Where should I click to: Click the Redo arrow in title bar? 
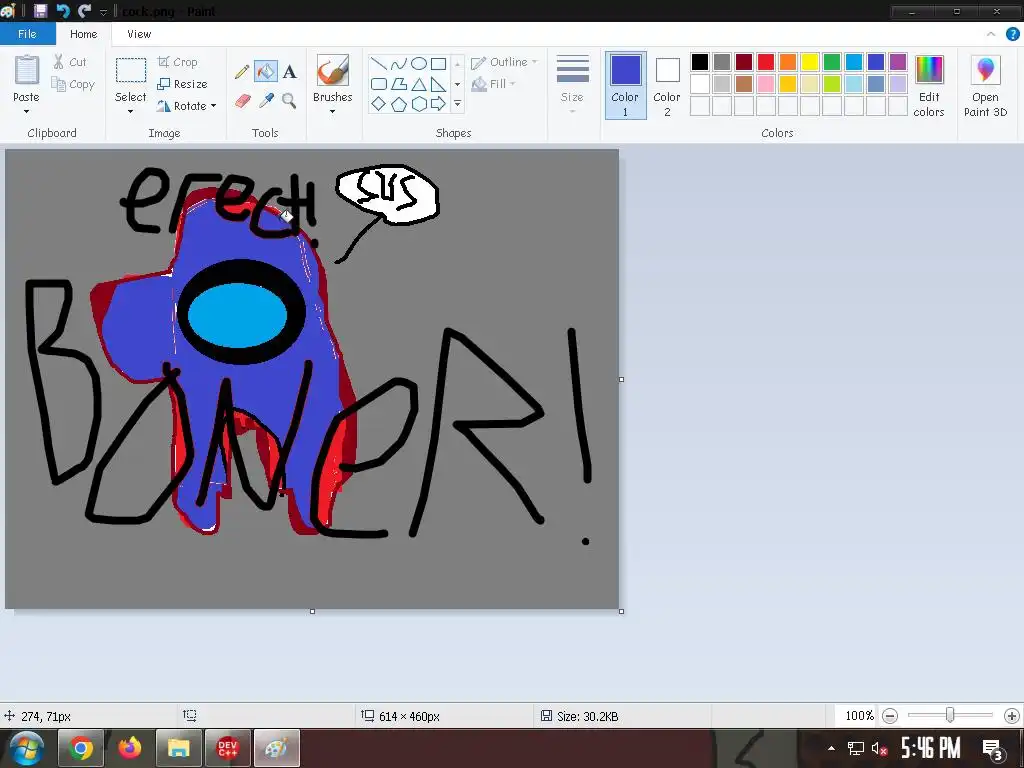84,10
